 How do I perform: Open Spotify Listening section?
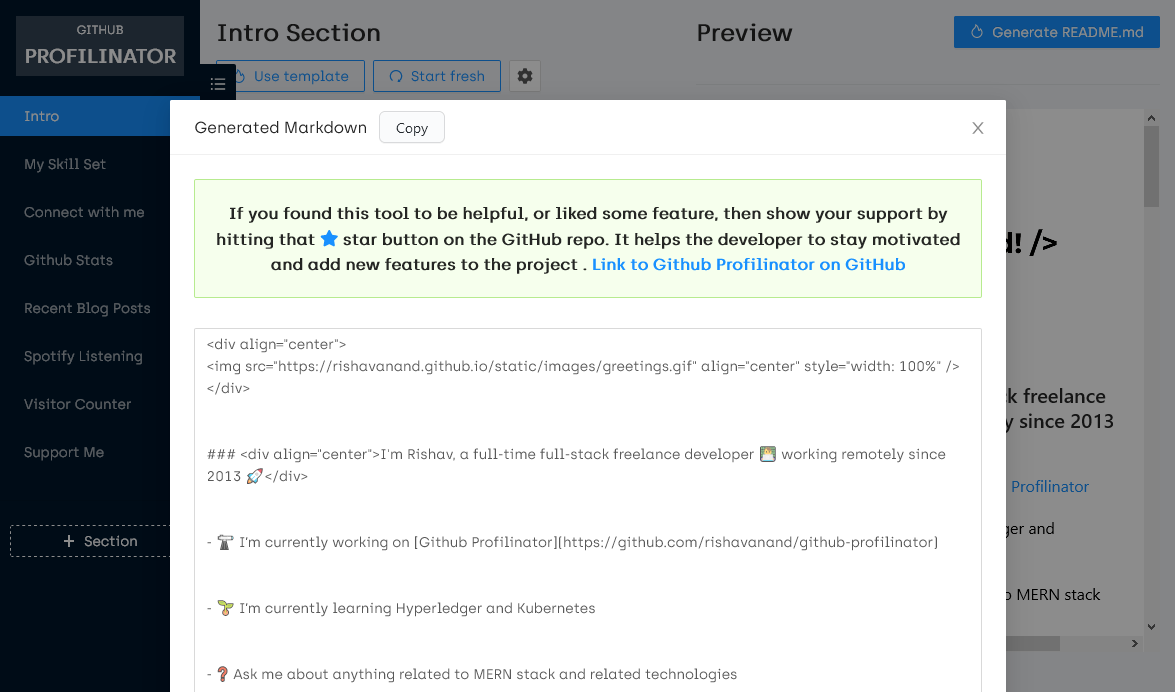(83, 356)
